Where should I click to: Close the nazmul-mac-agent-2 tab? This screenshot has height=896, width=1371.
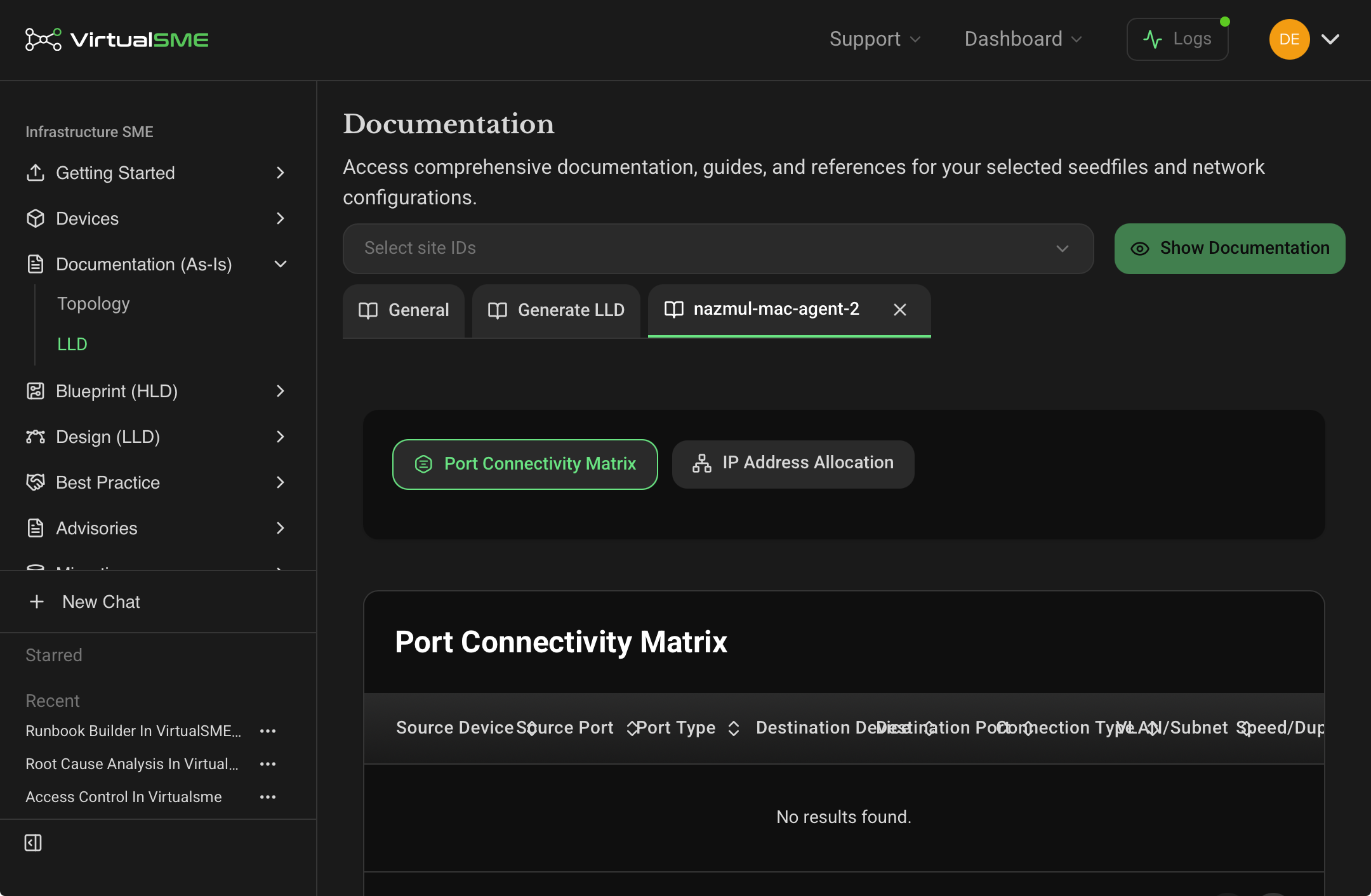click(900, 310)
